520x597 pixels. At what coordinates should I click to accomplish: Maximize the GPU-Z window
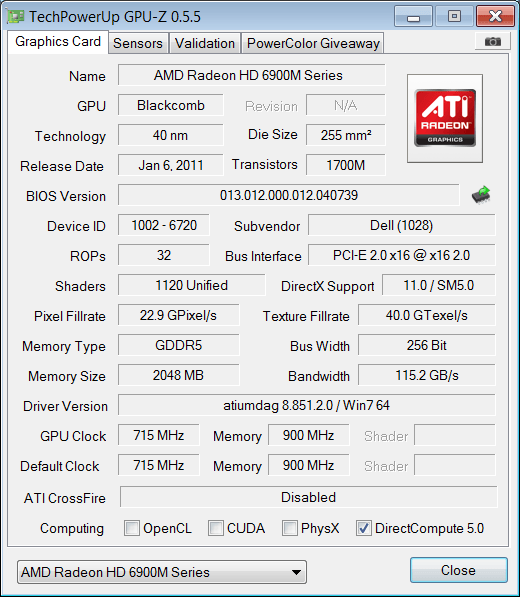click(x=454, y=16)
